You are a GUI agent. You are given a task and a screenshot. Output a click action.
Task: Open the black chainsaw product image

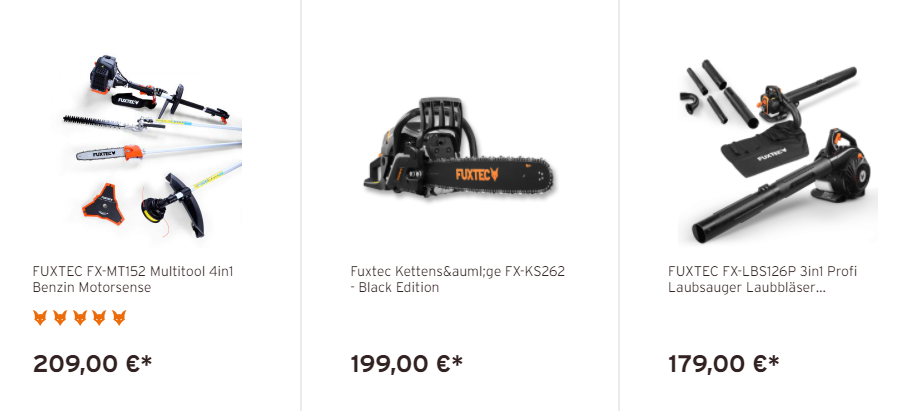[x=459, y=148]
